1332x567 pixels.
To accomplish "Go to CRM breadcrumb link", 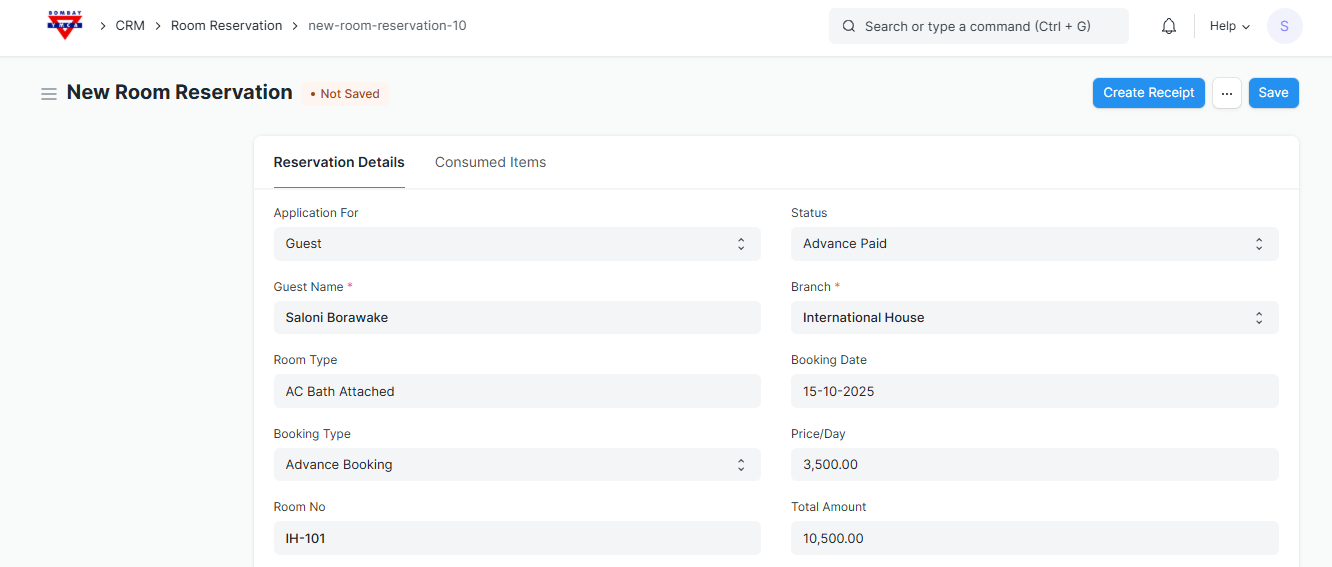I will pos(130,26).
